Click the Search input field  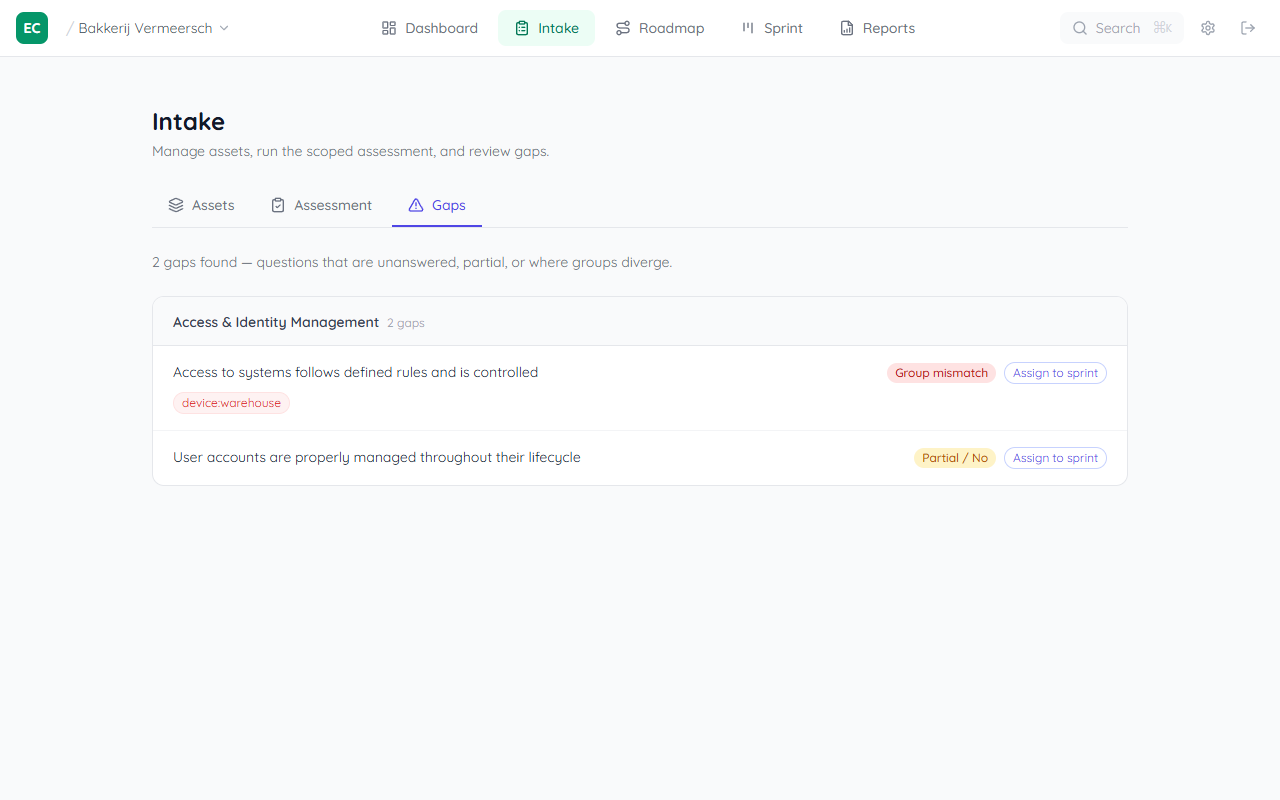click(x=1121, y=28)
